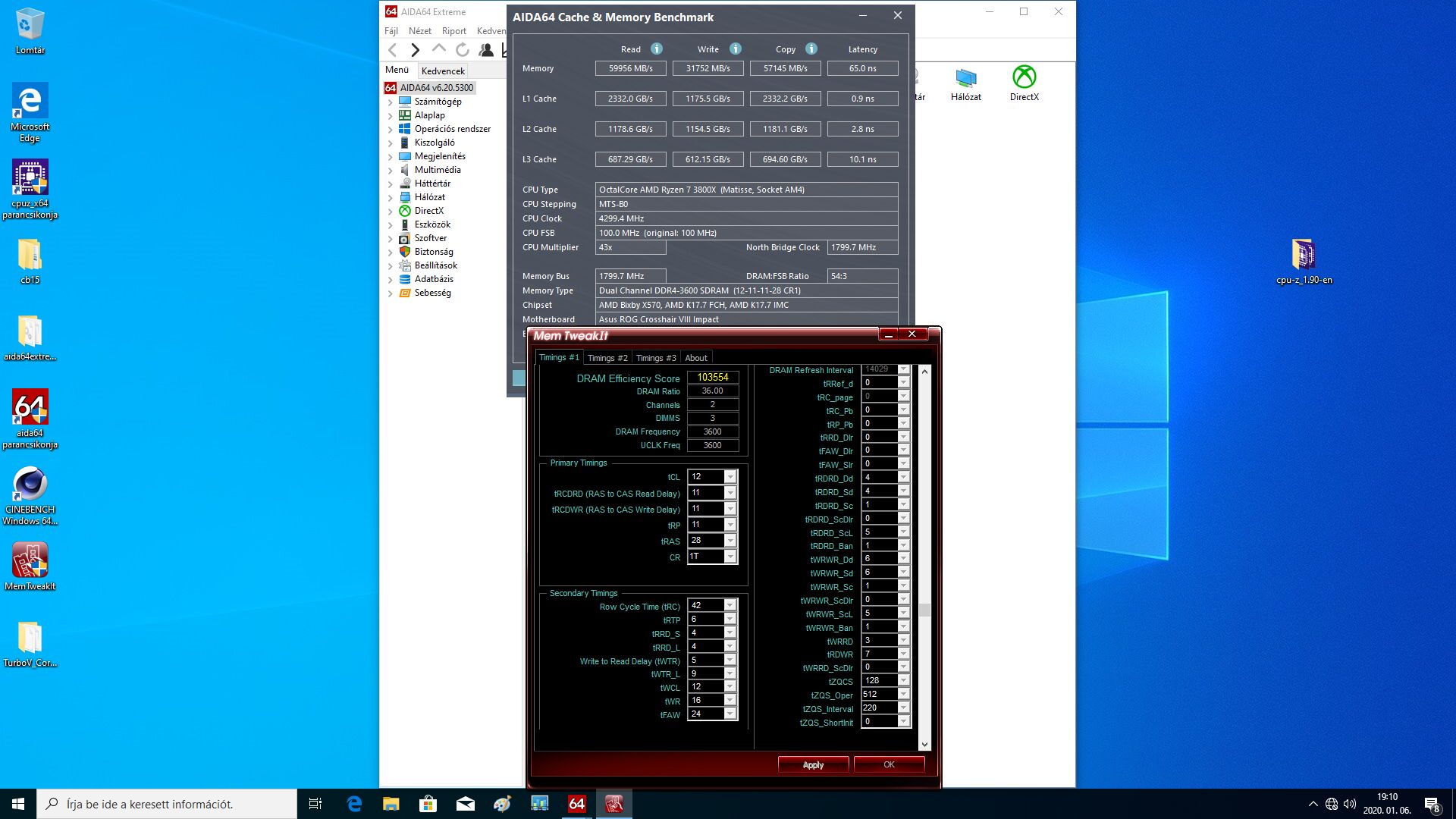Open Lomtár recycle bin desktop icon
Viewport: 1456px width, 819px height.
click(x=30, y=32)
